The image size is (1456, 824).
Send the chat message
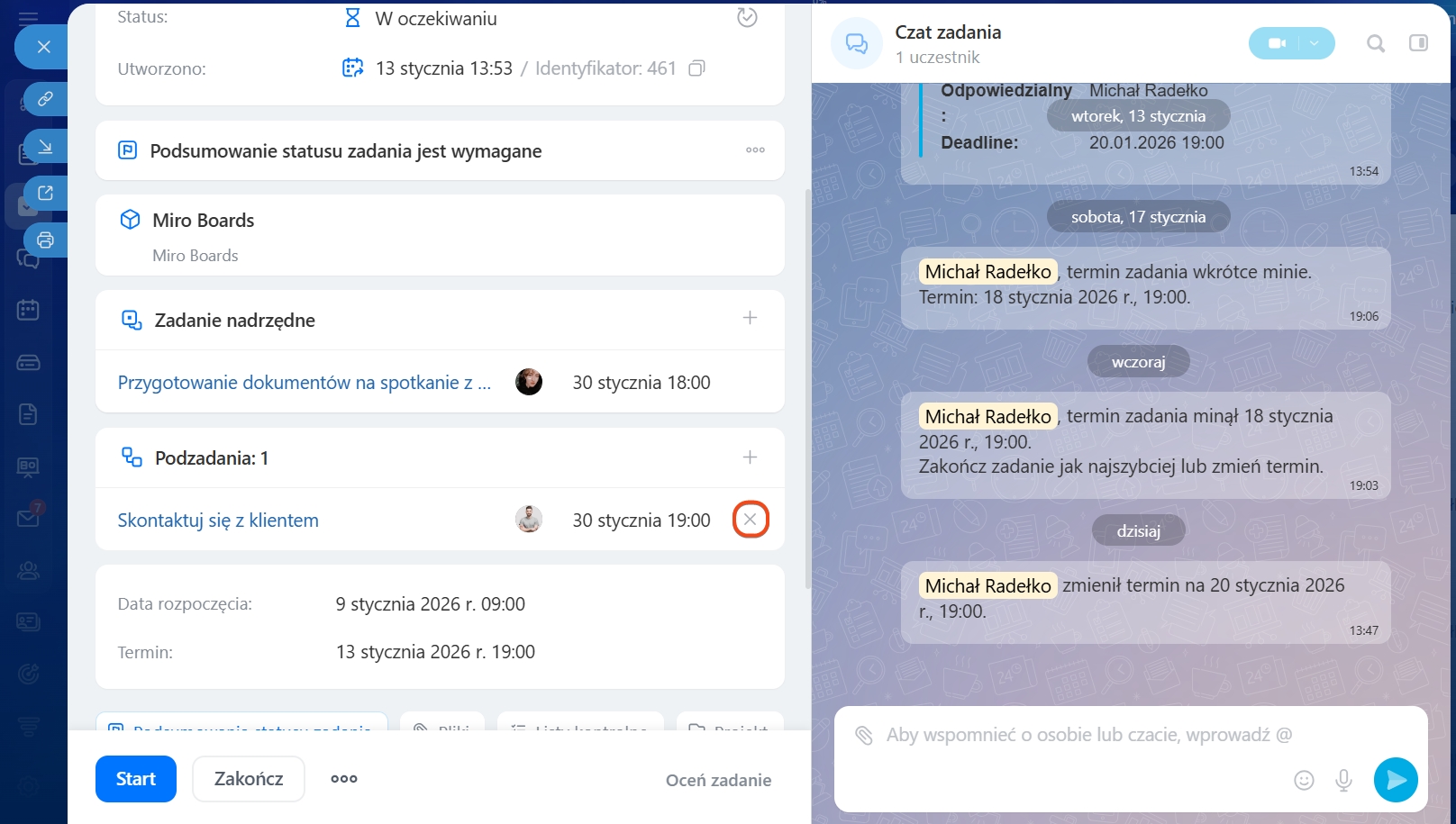coord(1396,780)
